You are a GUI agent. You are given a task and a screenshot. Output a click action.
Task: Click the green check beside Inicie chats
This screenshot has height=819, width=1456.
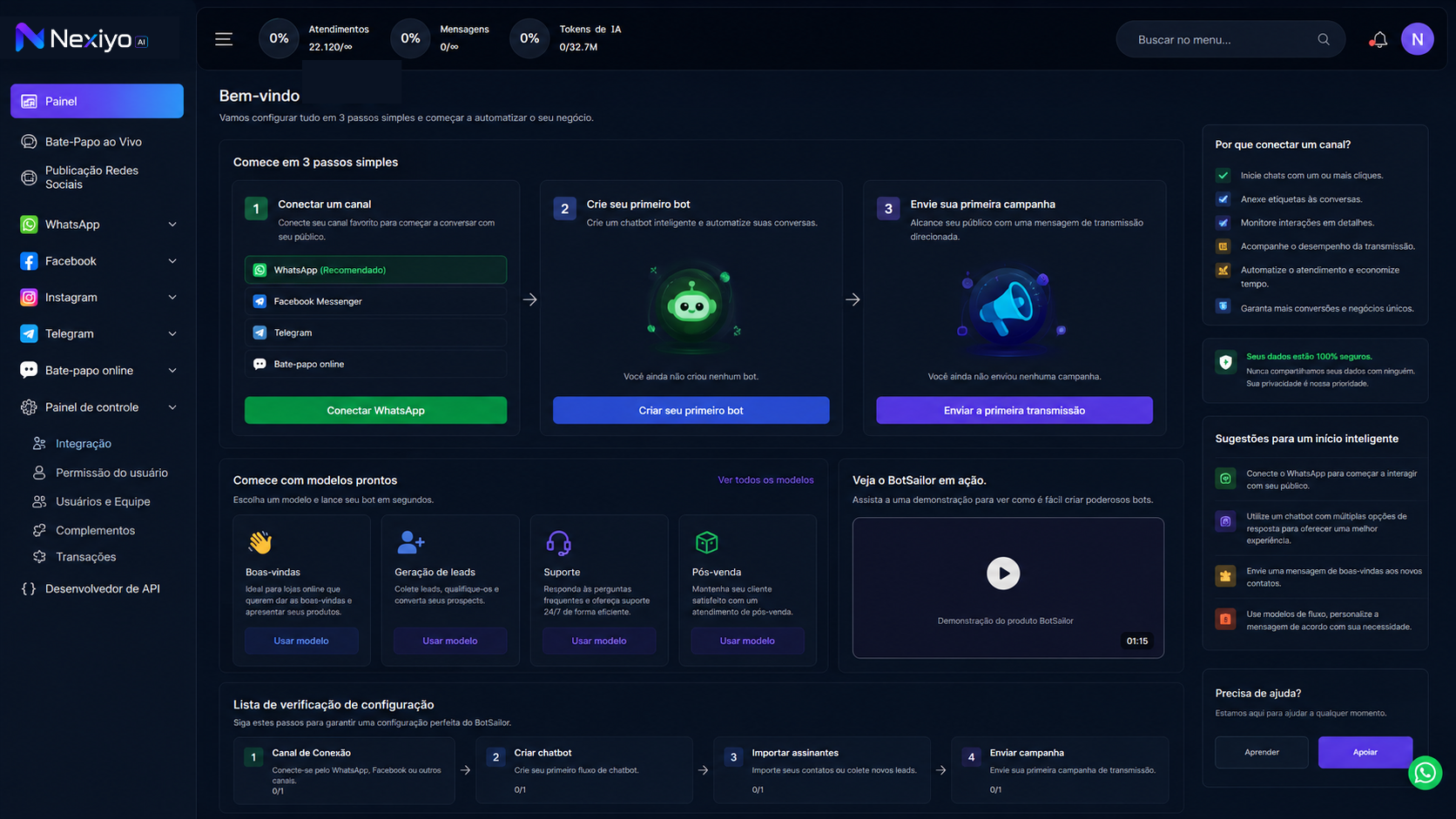click(1223, 175)
